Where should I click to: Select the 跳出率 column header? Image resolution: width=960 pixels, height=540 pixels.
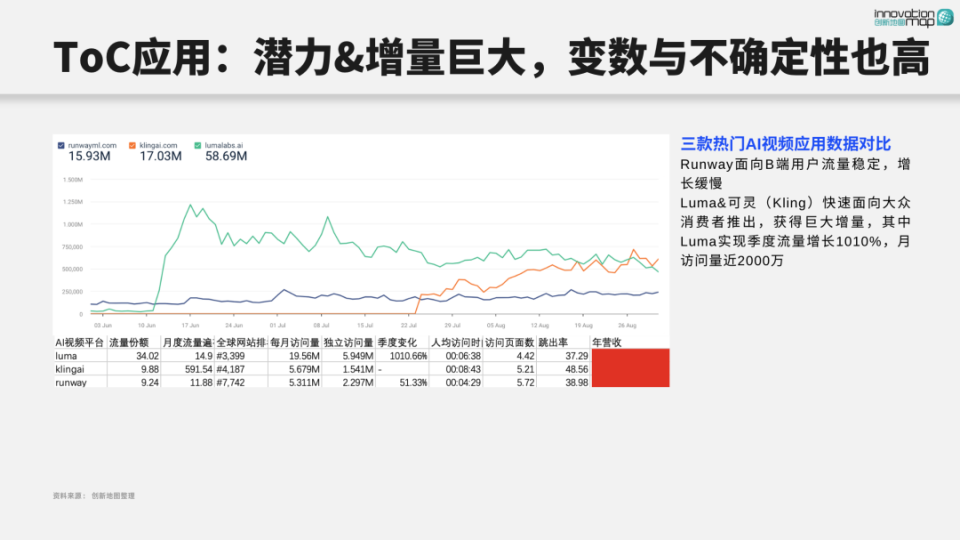click(x=553, y=343)
